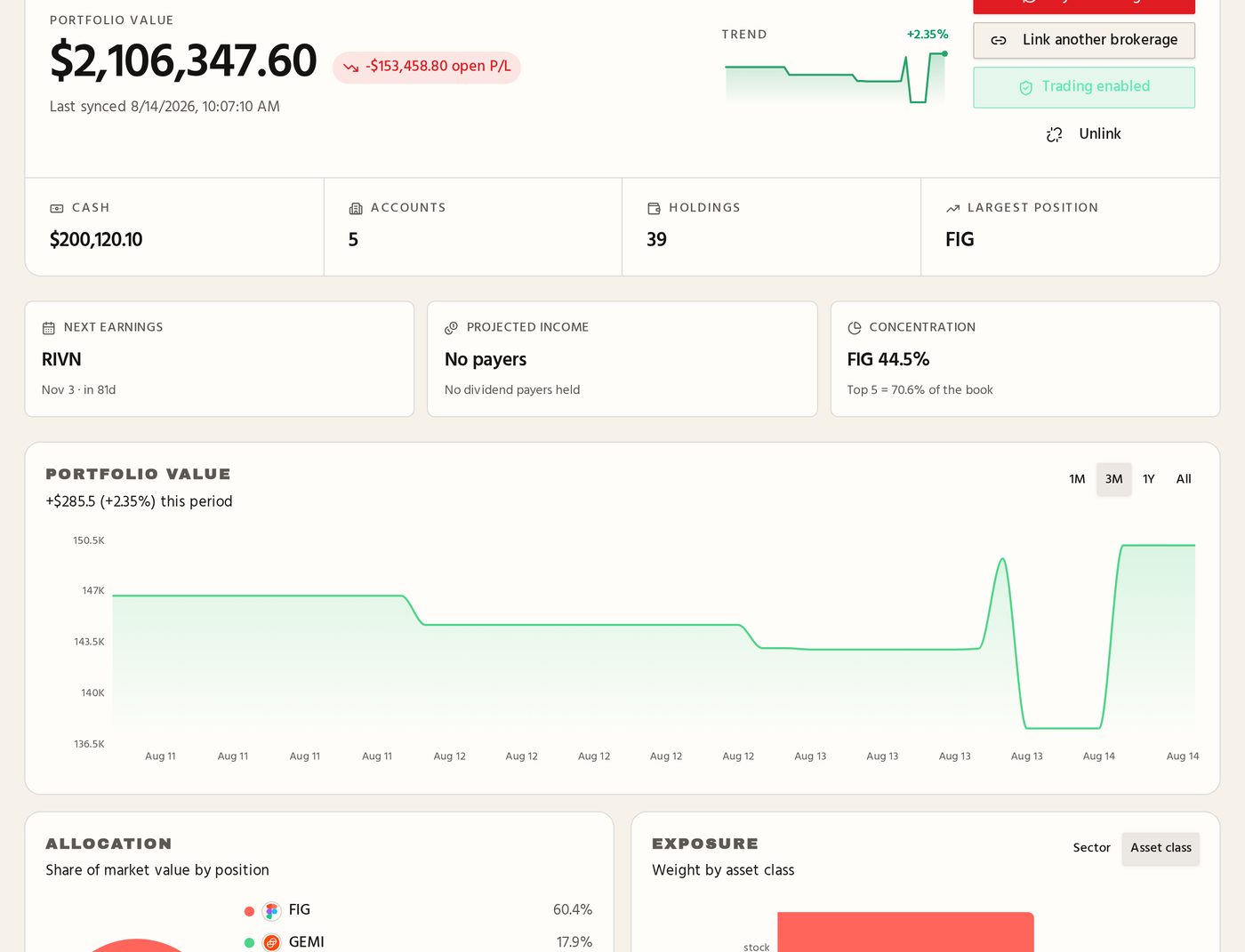Click the GEMI logo icon in allocation list

[x=272, y=942]
